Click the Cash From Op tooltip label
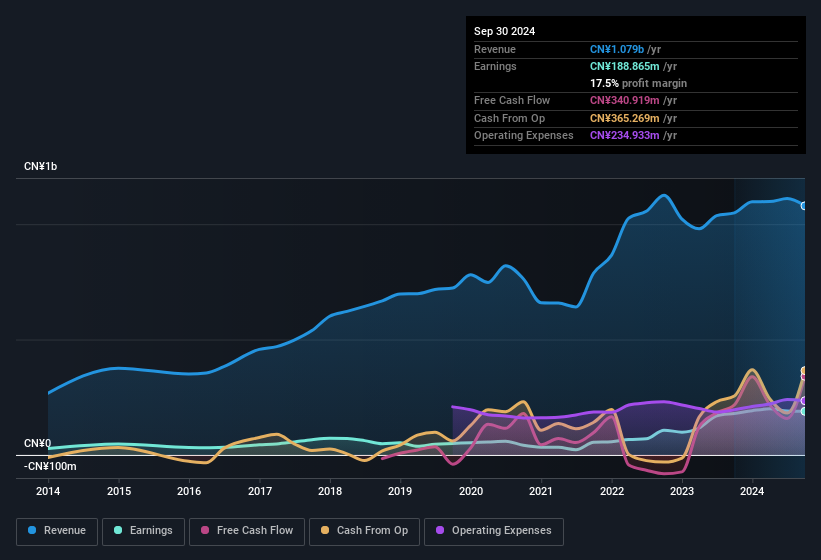 click(509, 118)
